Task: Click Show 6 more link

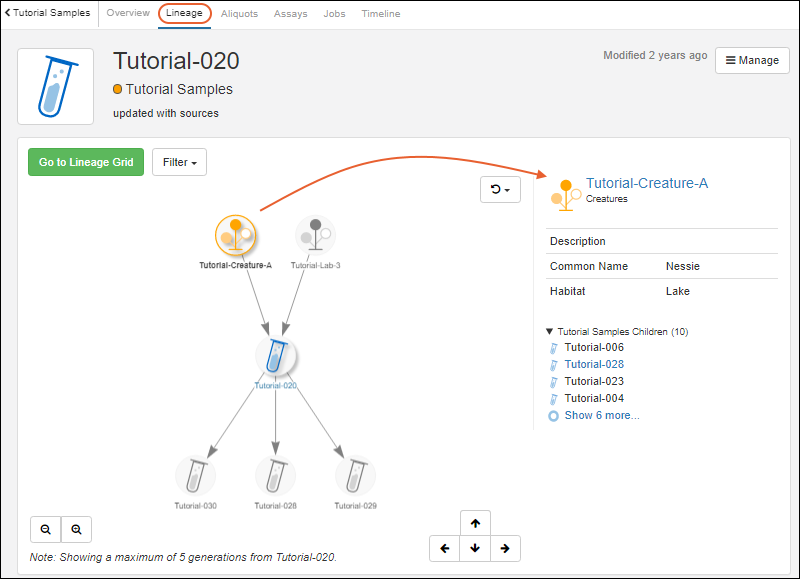Action: coord(601,415)
